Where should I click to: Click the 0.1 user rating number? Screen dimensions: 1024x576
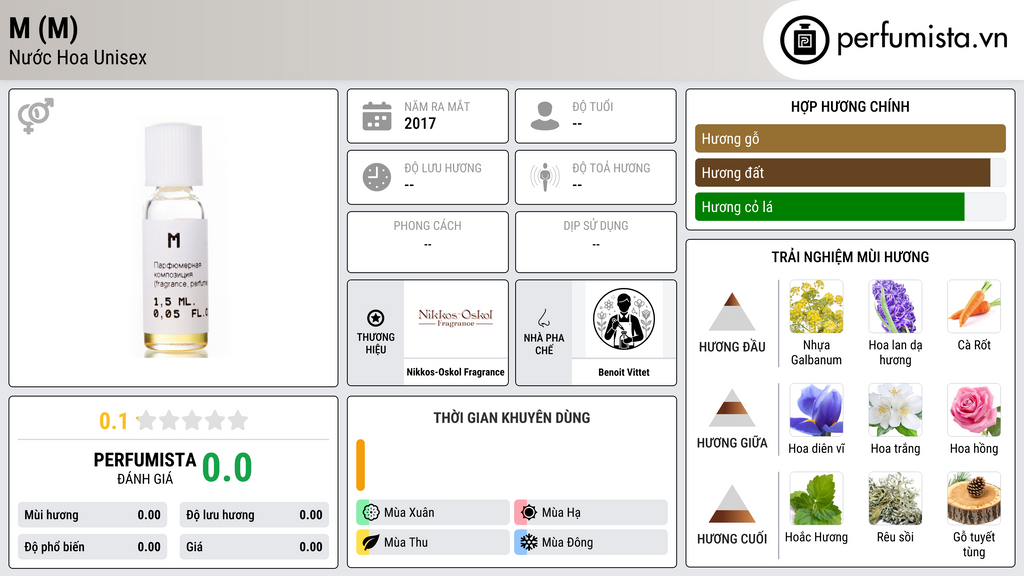(x=114, y=421)
